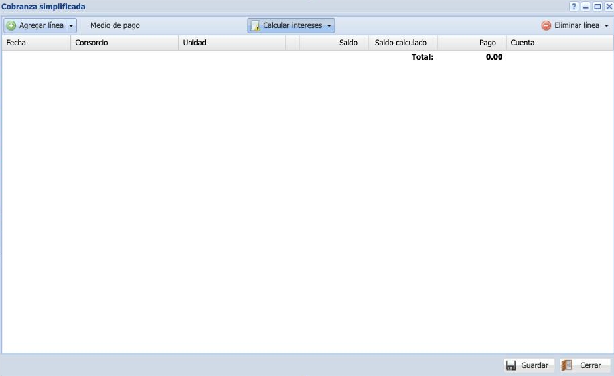
Task: Click the floppy disk Guardar icon
Action: [511, 365]
